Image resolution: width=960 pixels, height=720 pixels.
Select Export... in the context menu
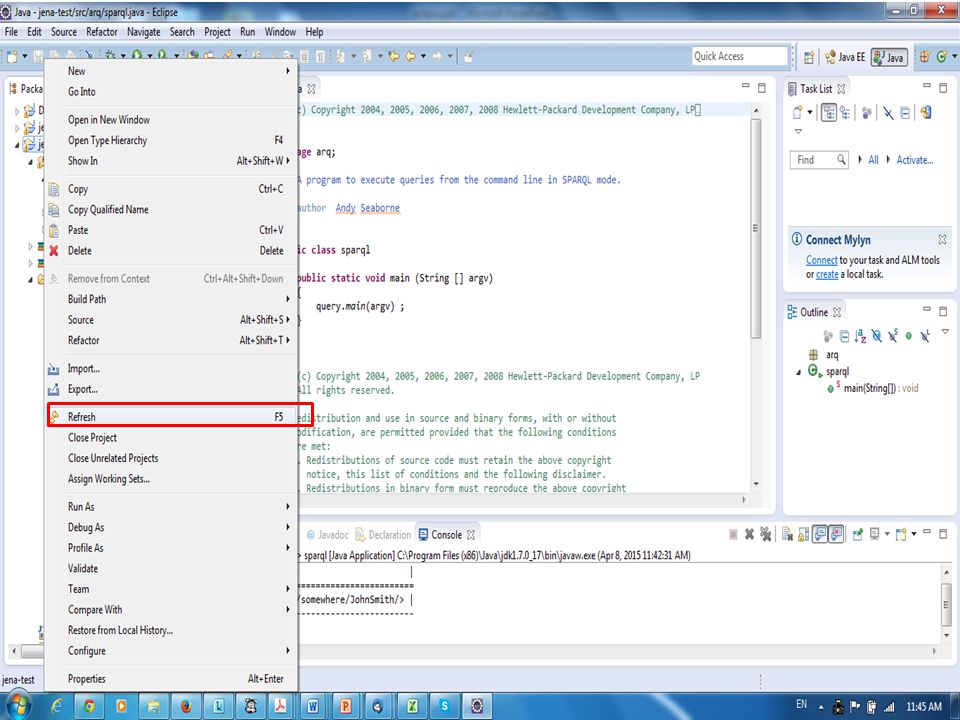[172, 389]
